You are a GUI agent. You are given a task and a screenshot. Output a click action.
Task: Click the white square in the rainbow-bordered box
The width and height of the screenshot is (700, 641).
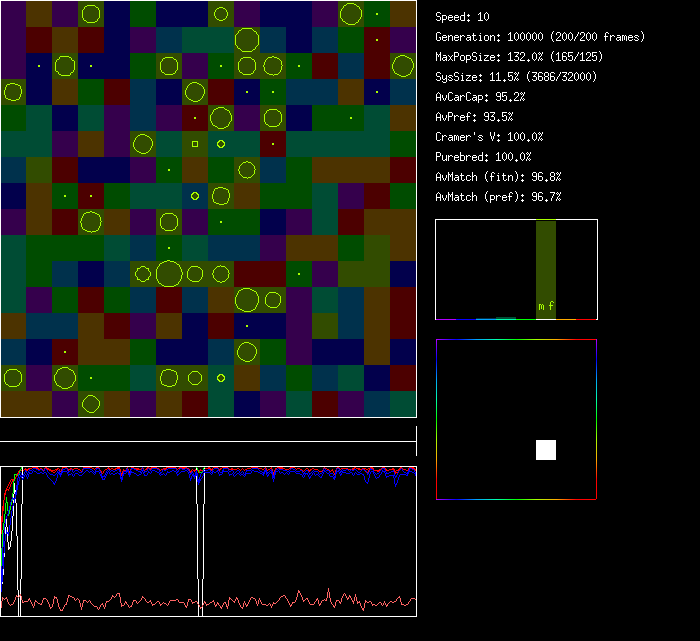coord(546,450)
